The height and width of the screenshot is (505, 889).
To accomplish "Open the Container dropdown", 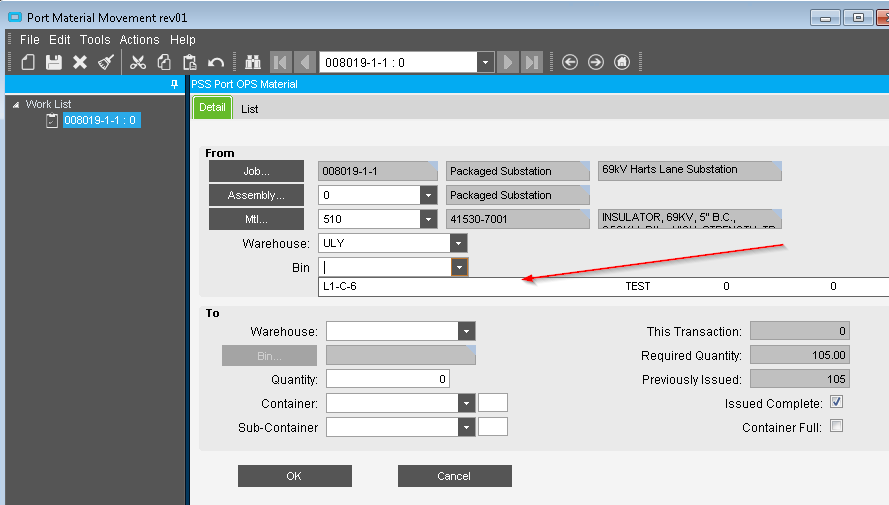I will (466, 404).
